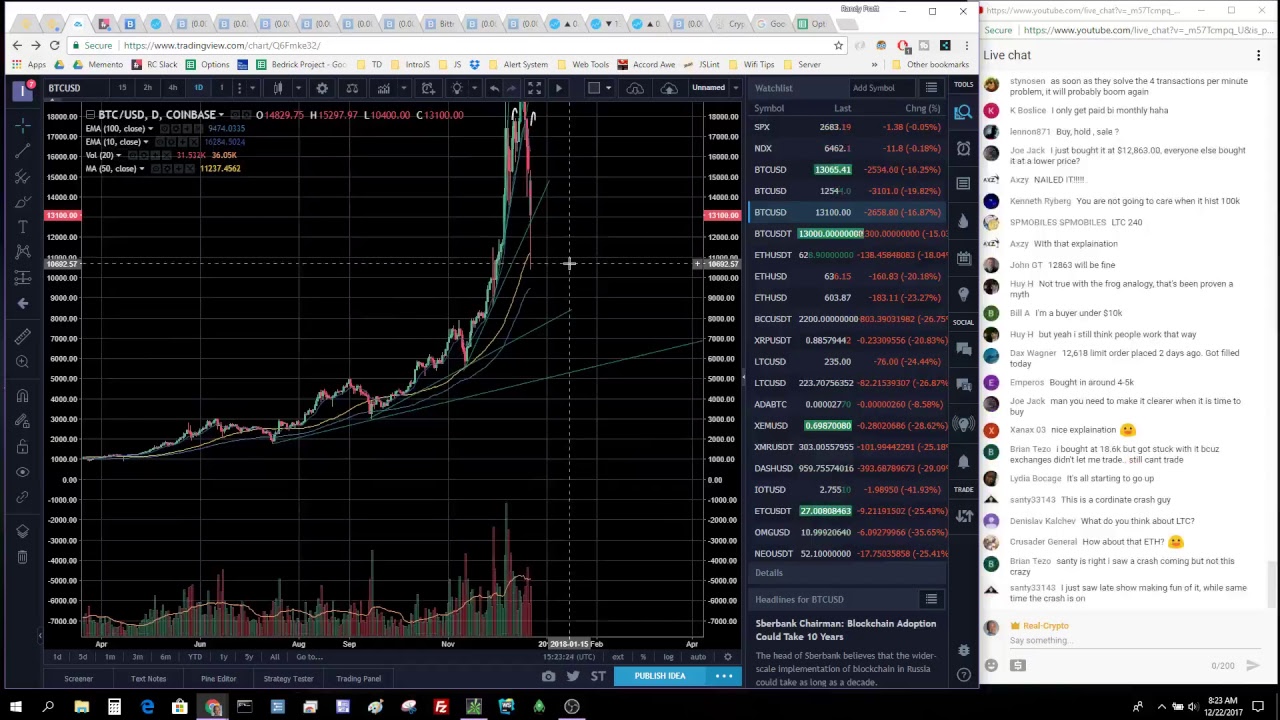Open the Trading Panel tab
The image size is (1280, 720).
358,678
